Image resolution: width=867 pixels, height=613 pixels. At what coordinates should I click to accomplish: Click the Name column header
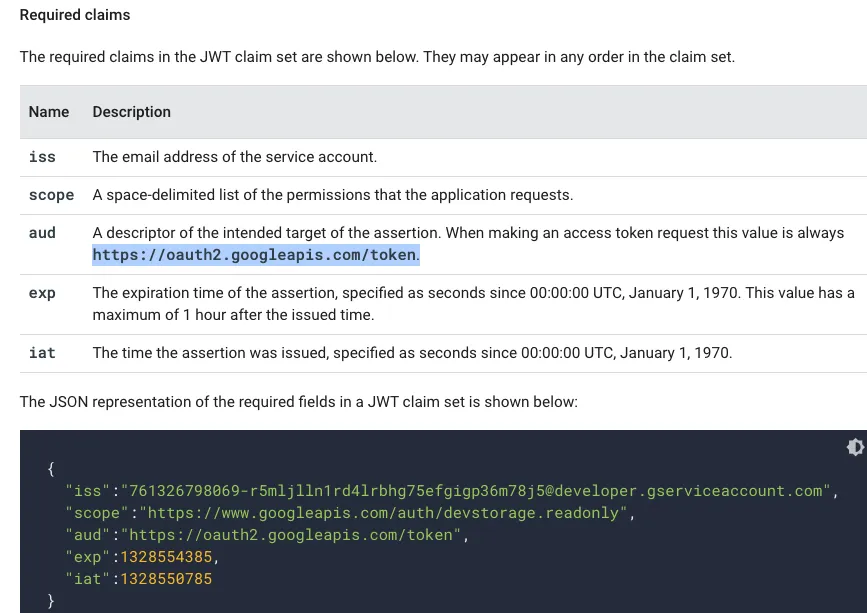(49, 112)
